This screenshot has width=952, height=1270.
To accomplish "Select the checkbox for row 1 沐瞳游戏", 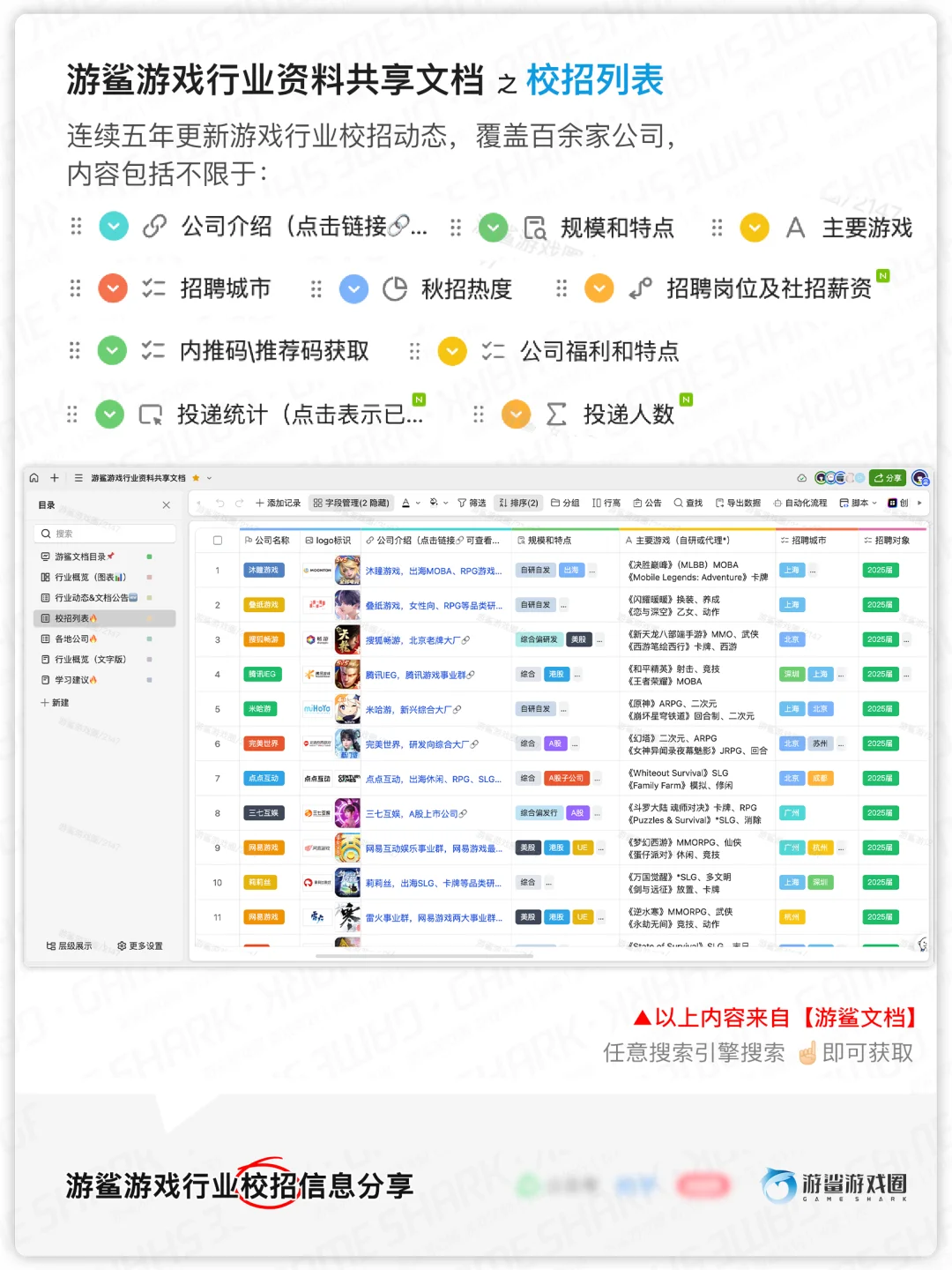I will (x=217, y=570).
